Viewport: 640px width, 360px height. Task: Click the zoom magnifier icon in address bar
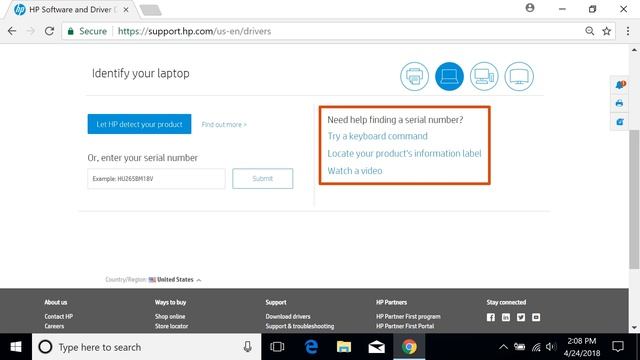[x=589, y=31]
